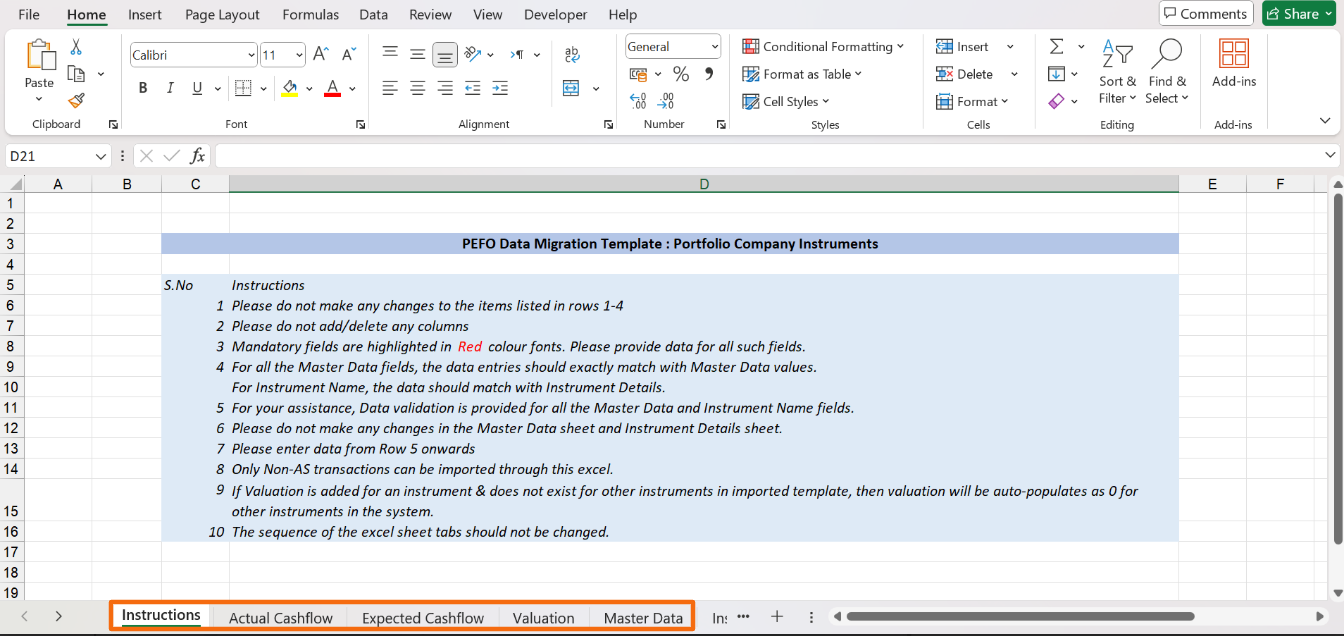Click the Increase Font Size icon
The image size is (1344, 636).
click(320, 55)
